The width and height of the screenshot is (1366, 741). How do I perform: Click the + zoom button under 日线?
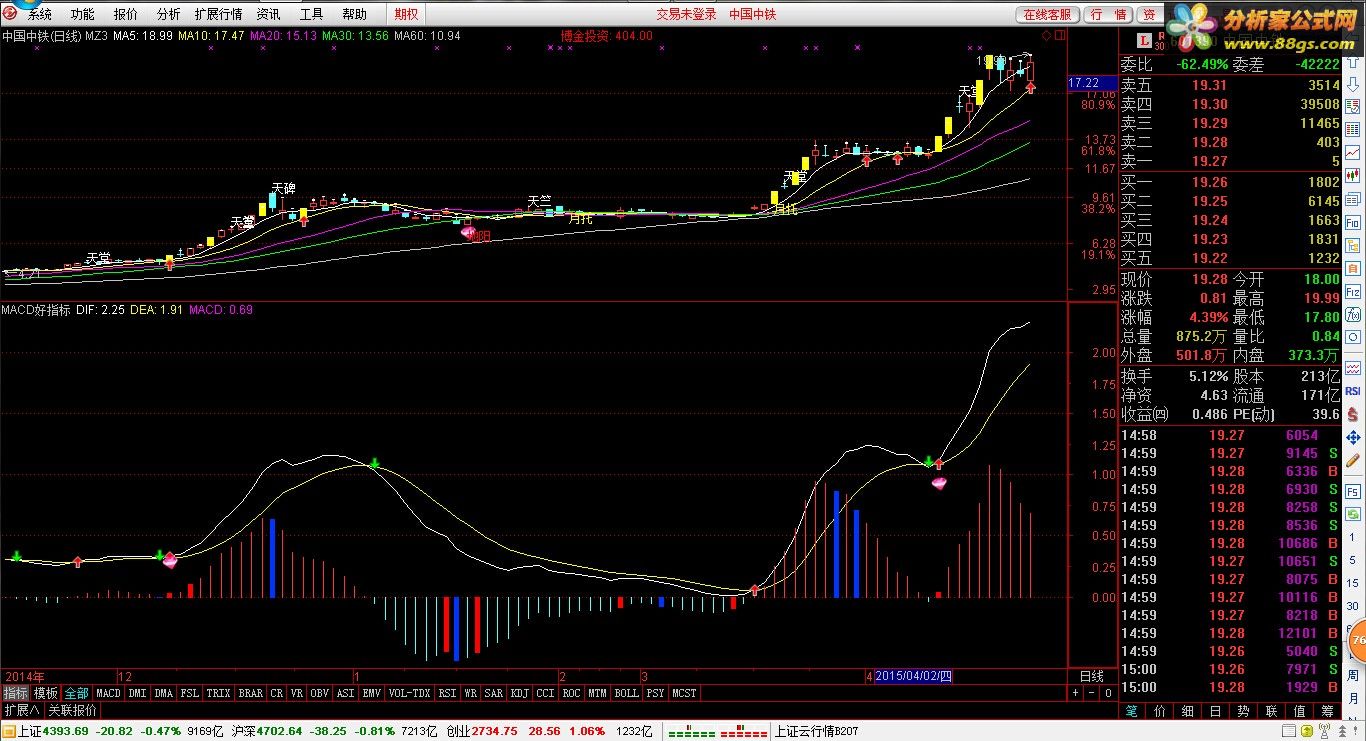click(1075, 692)
